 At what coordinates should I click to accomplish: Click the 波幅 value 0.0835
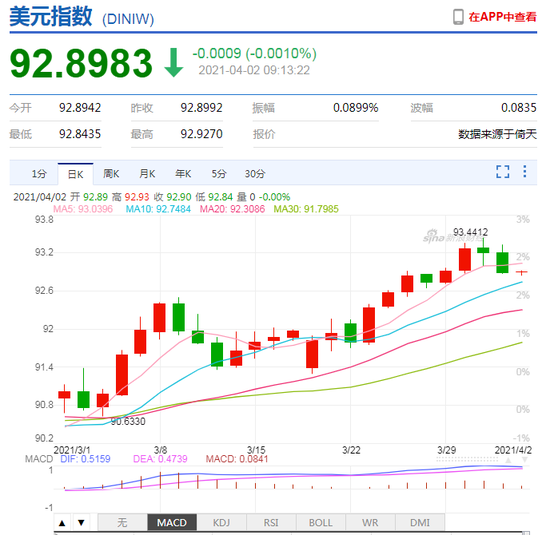518,108
